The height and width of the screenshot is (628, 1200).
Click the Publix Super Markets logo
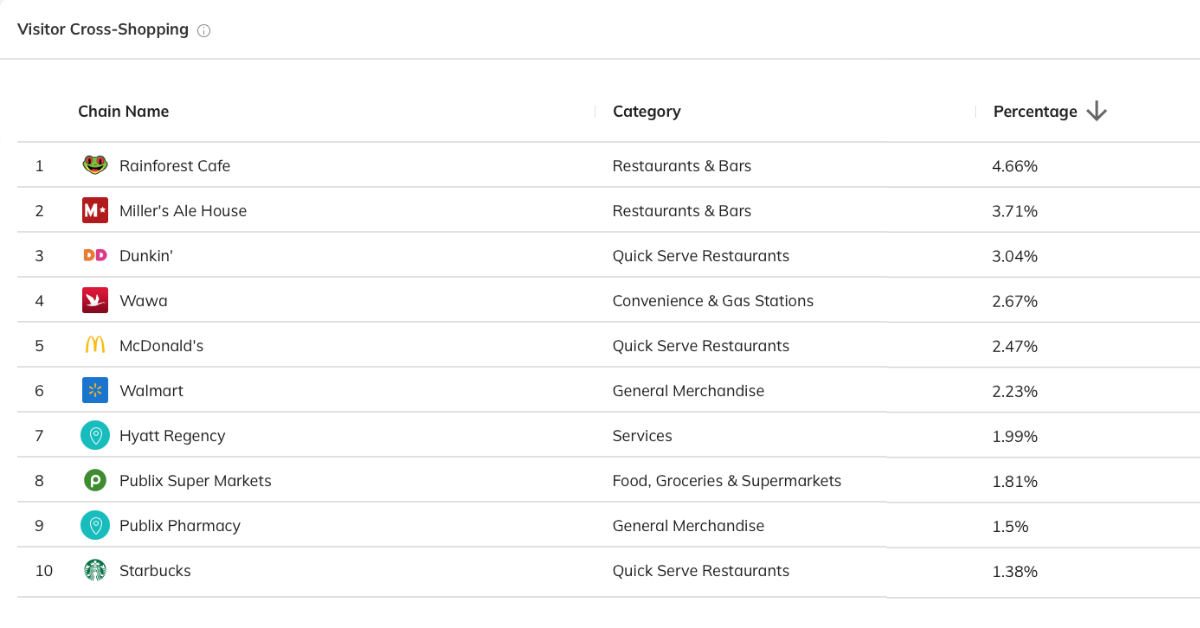(x=95, y=481)
